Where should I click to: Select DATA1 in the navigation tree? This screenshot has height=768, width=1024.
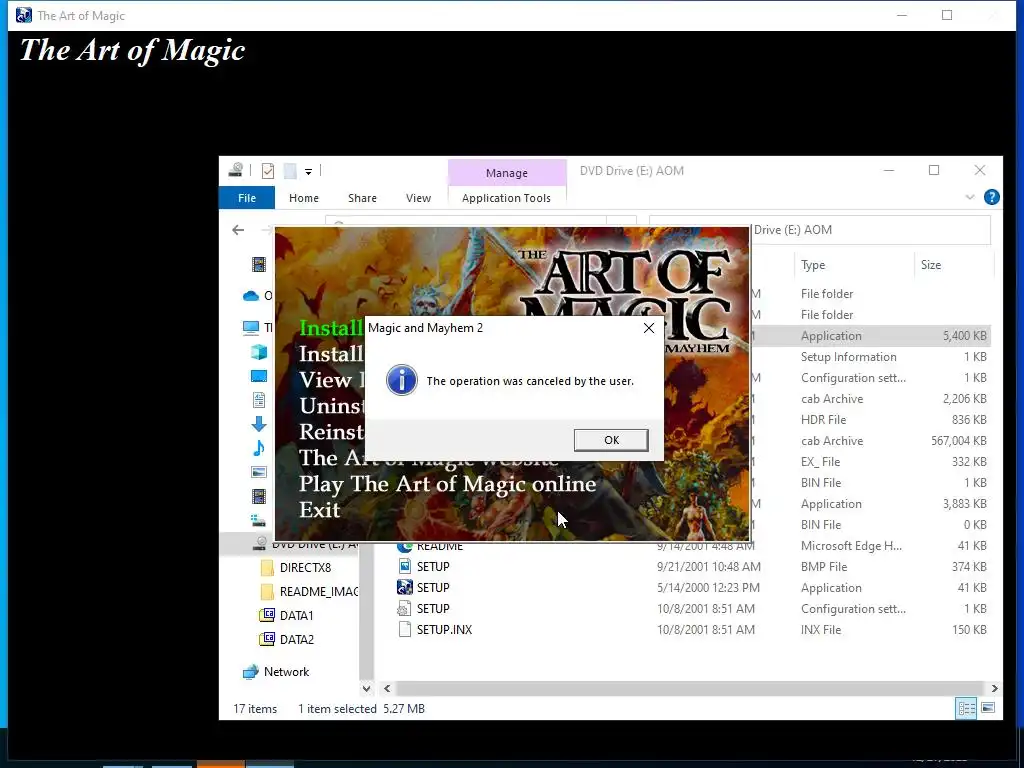coord(296,615)
